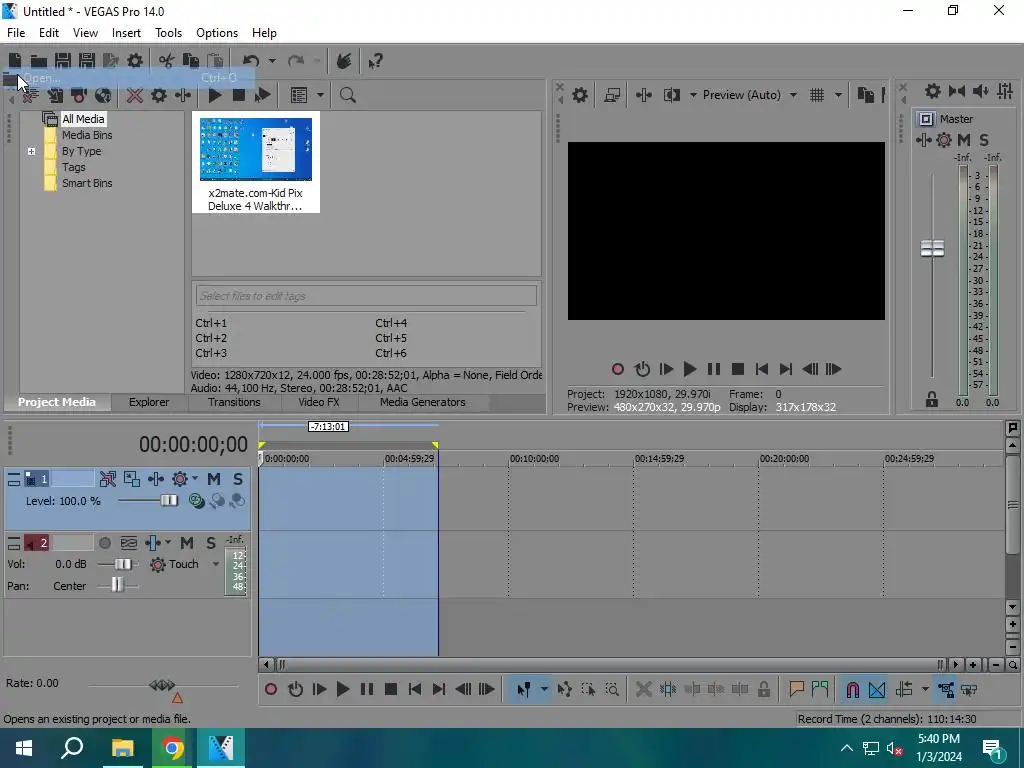Arm audio track 2 for recording

click(x=104, y=543)
